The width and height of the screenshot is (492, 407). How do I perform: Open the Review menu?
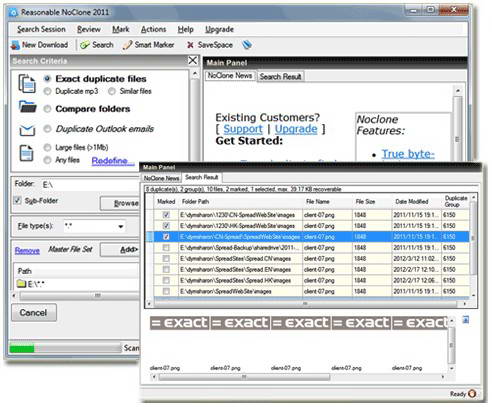pos(89,29)
